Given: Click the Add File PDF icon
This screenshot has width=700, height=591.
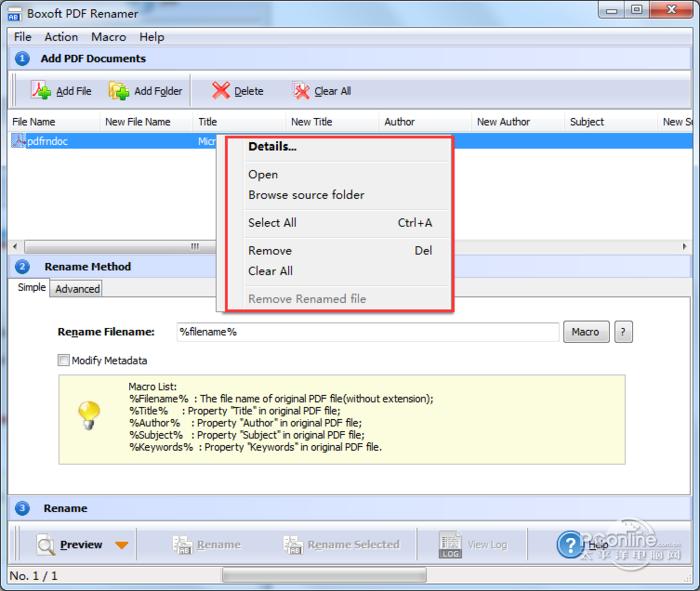Looking at the screenshot, I should pyautogui.click(x=41, y=91).
